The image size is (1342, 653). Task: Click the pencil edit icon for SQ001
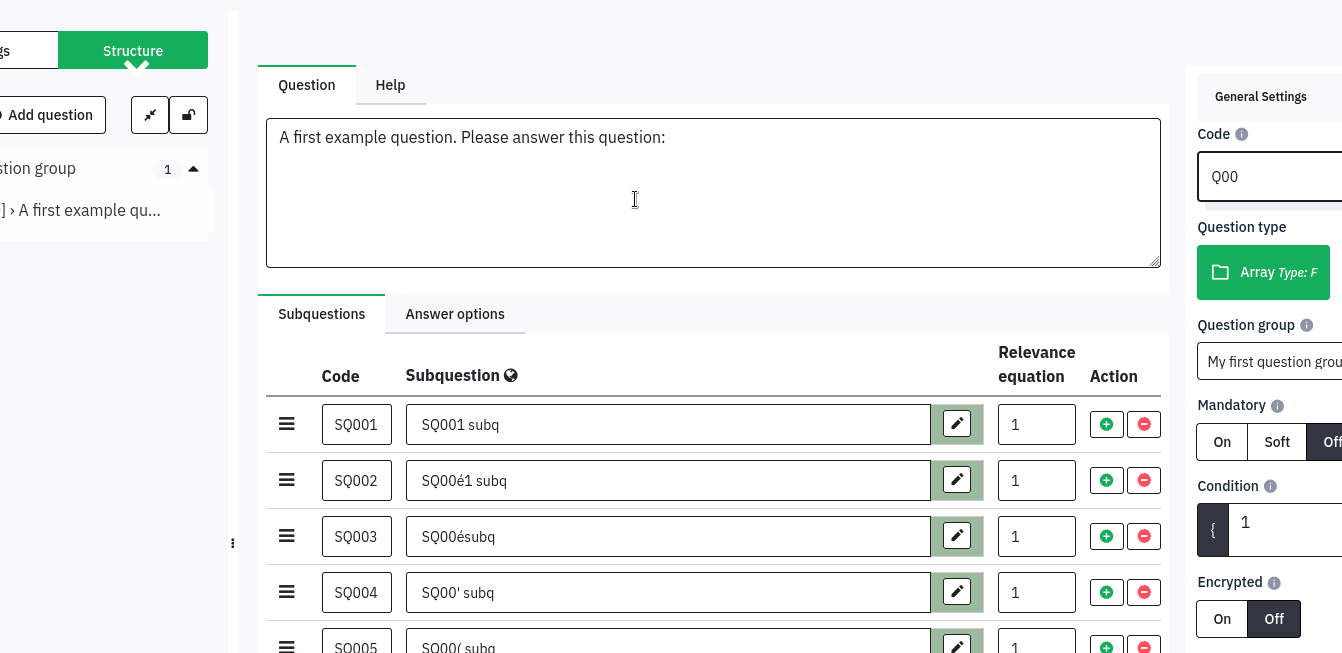pyautogui.click(x=957, y=424)
